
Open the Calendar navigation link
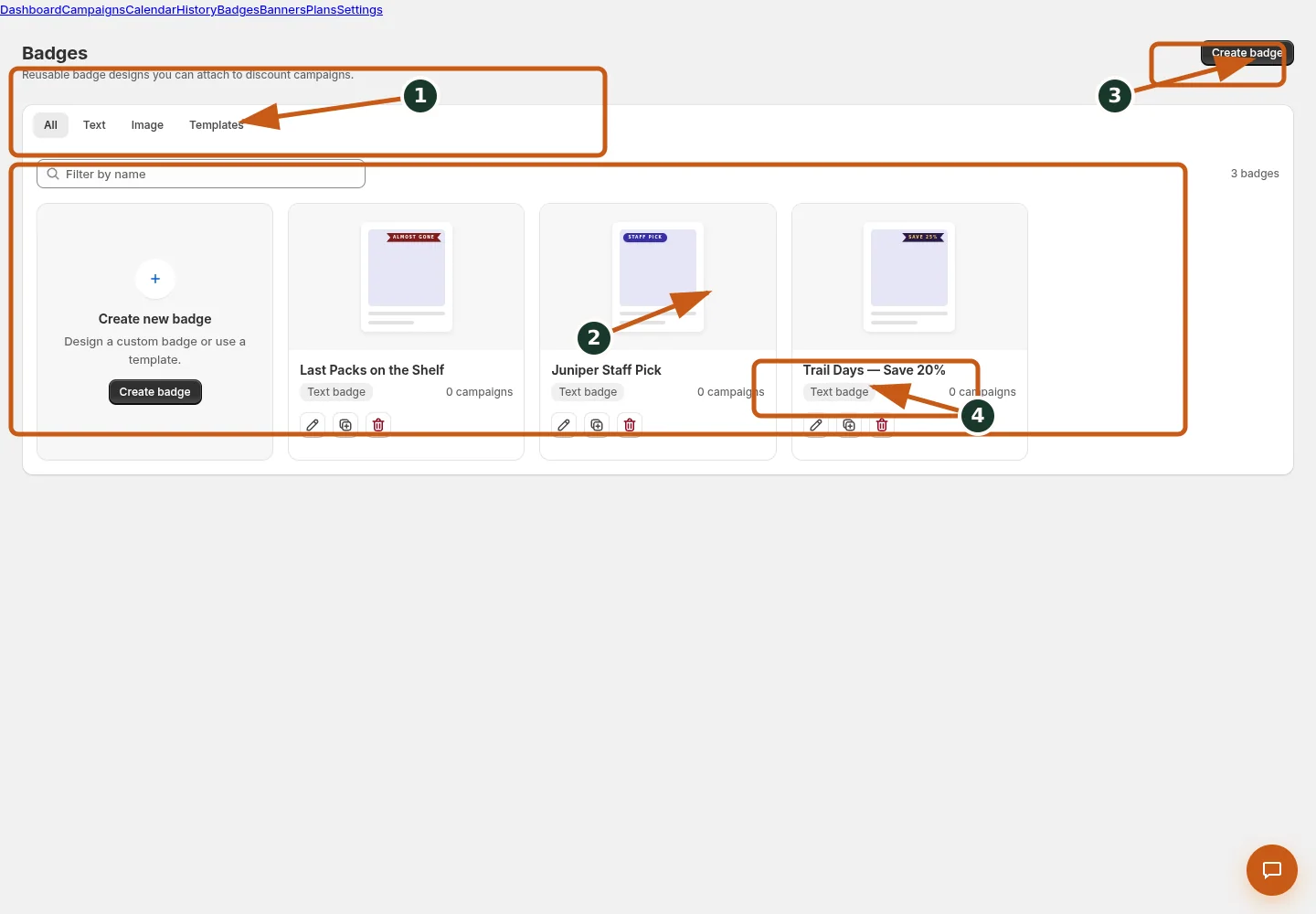151,10
